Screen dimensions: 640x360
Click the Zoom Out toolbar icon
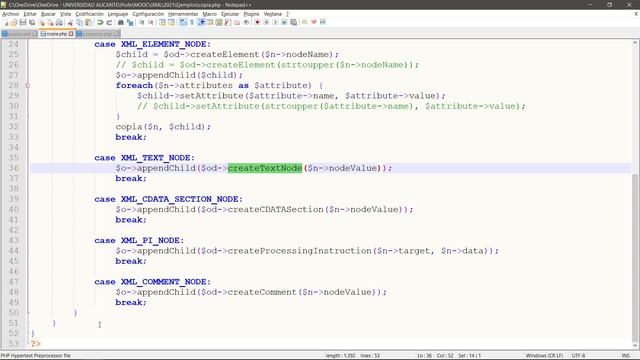[x=151, y=22]
